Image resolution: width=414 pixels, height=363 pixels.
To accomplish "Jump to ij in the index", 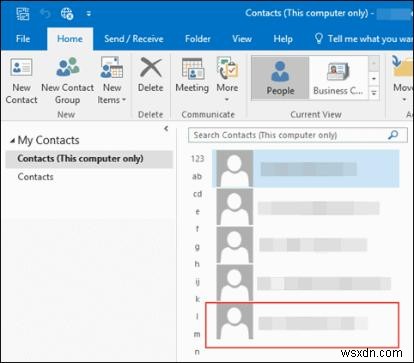I will (197, 282).
